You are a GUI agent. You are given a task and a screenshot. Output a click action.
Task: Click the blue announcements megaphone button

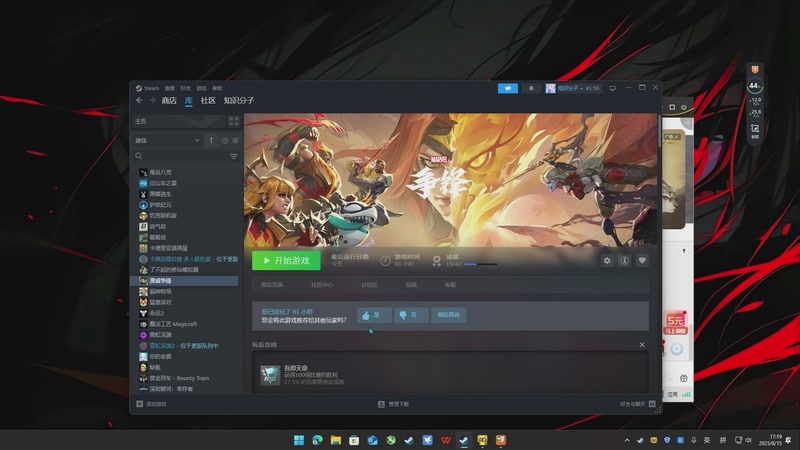click(508, 88)
